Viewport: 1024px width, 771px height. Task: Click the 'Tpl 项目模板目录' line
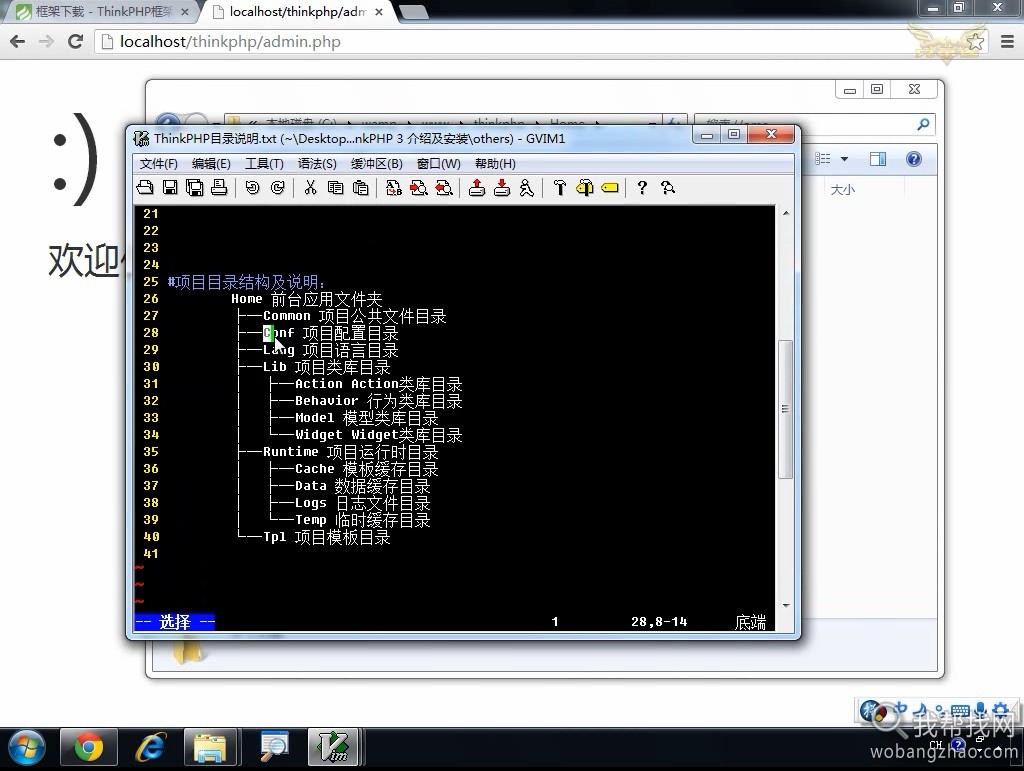[327, 537]
